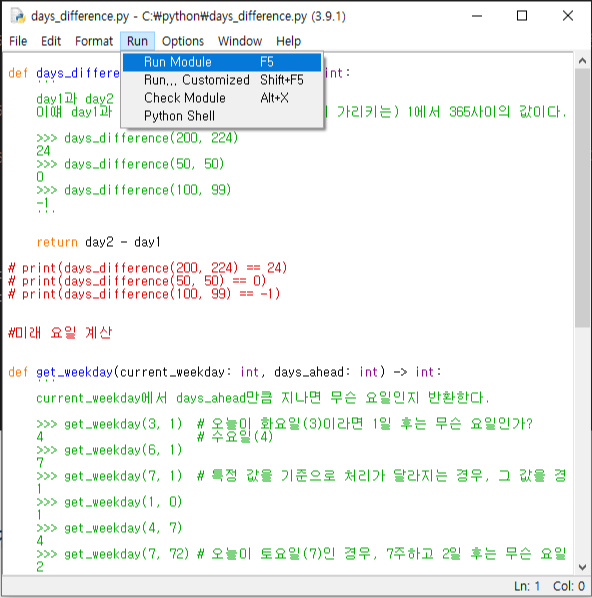Open the Options menu
The height and width of the screenshot is (598, 592).
(183, 41)
